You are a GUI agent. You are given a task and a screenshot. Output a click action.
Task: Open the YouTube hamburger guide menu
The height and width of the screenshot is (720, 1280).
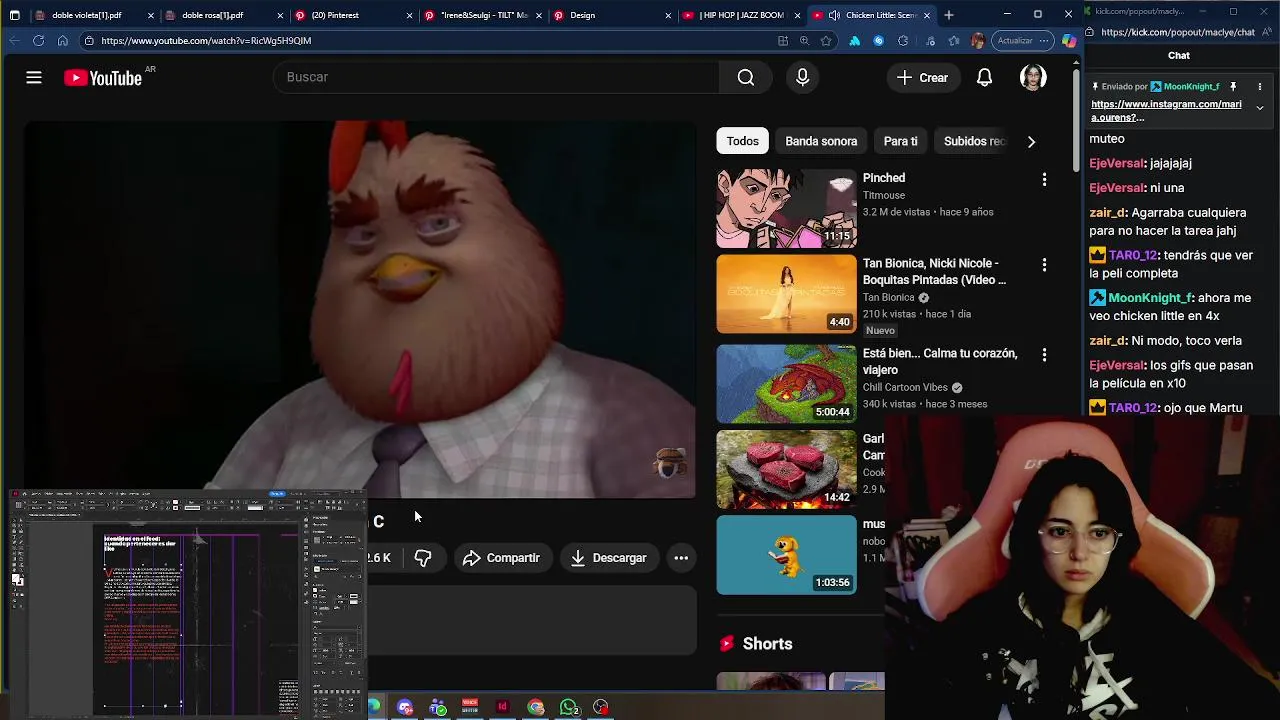tap(34, 77)
